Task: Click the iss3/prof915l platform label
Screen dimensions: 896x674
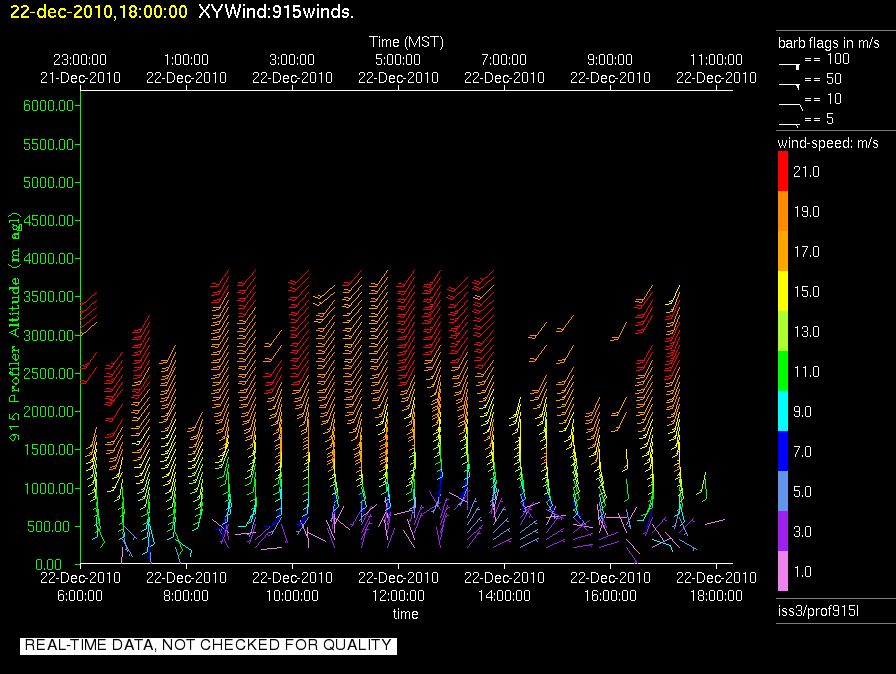Action: tap(813, 611)
